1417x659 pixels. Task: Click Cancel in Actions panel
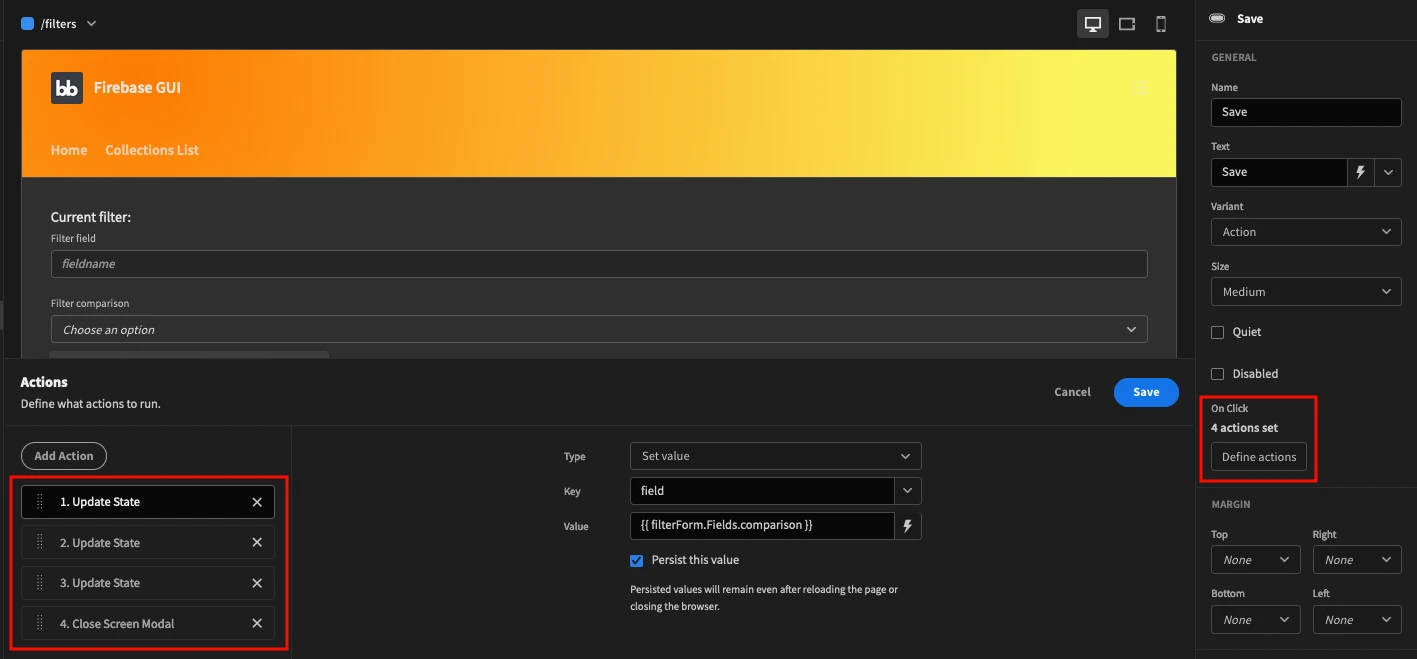click(1072, 392)
